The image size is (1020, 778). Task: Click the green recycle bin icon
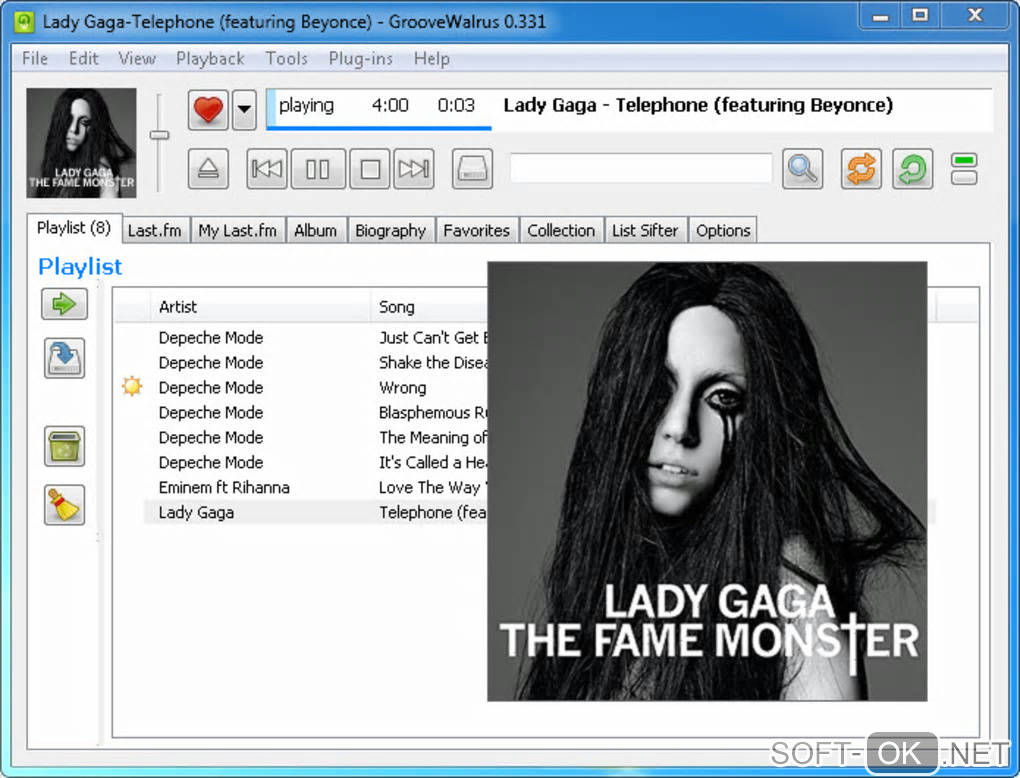64,446
